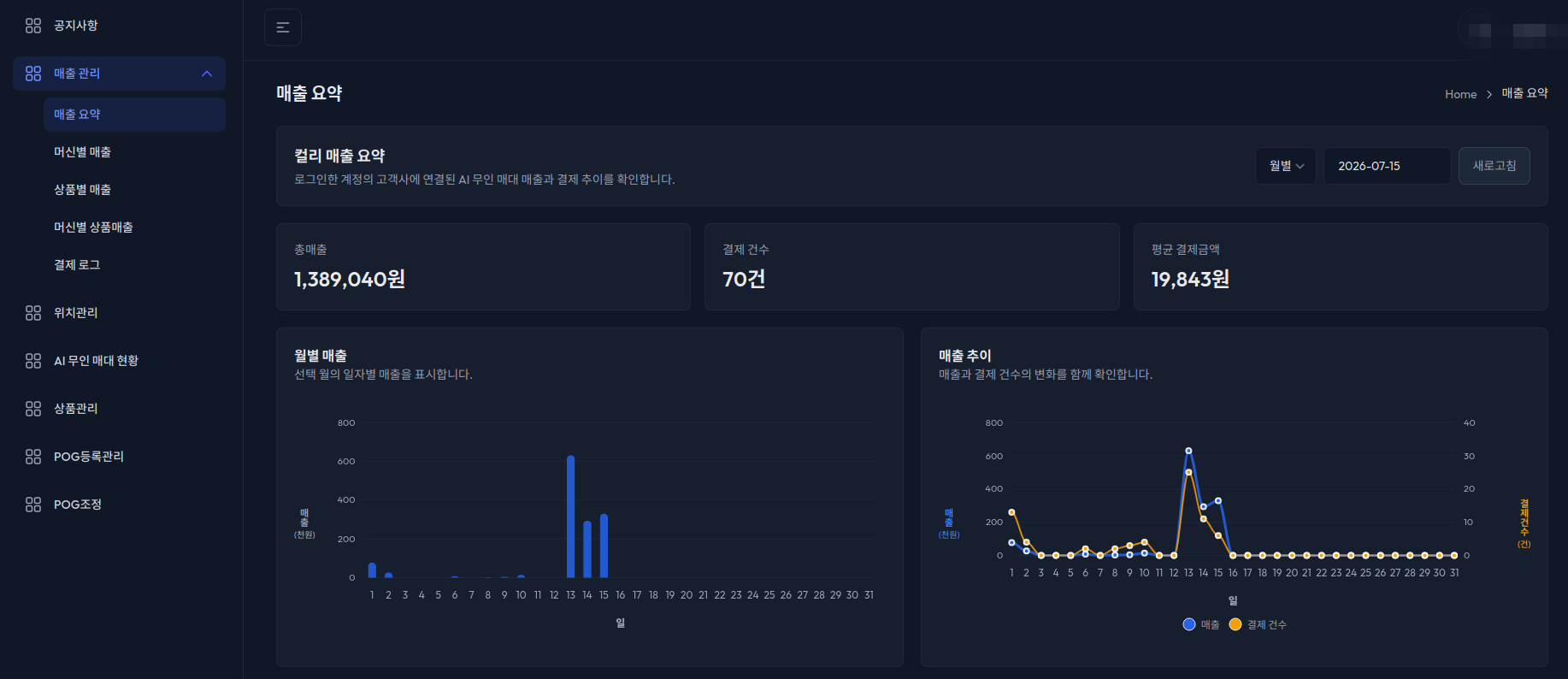Click the day 15 bar in 월별 매출
The height and width of the screenshot is (679, 1568).
604,546
